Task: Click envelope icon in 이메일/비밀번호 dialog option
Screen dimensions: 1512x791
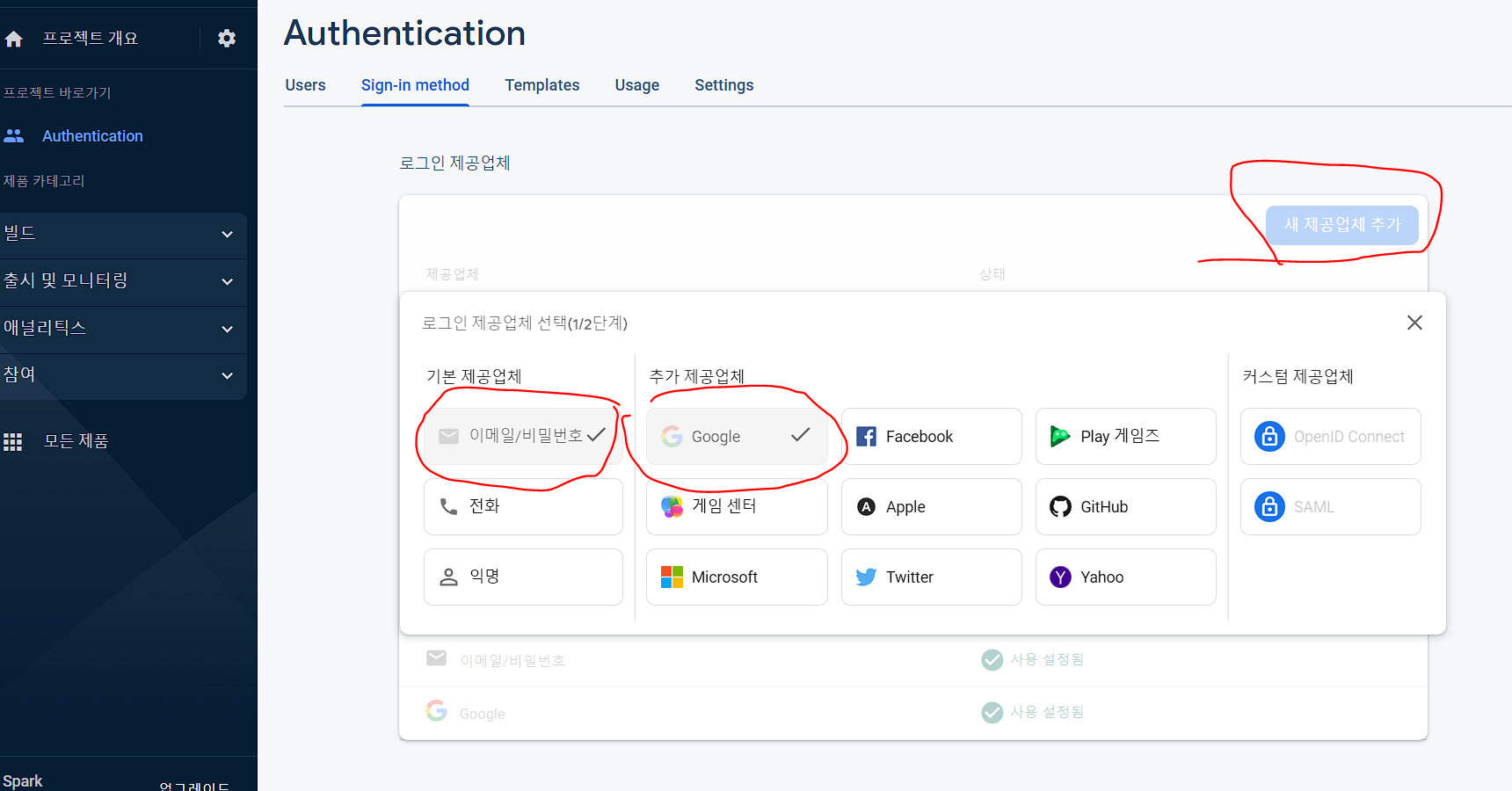Action: point(448,436)
